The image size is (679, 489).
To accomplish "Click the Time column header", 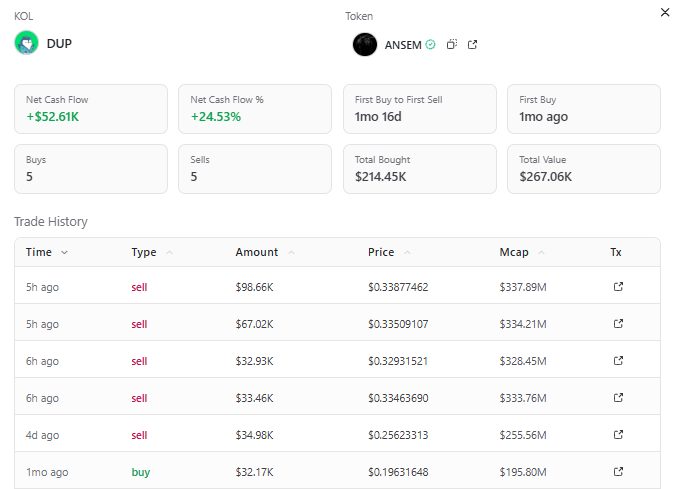I will [39, 252].
